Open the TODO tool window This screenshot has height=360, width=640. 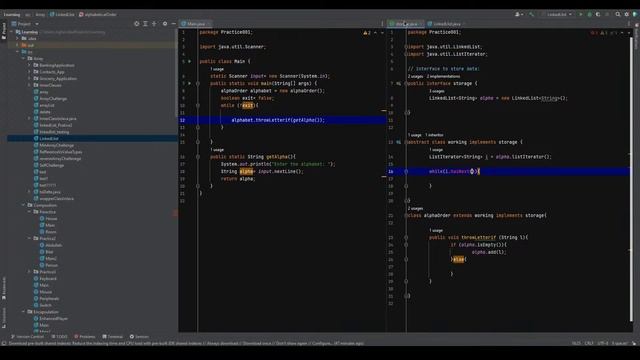pos(60,337)
